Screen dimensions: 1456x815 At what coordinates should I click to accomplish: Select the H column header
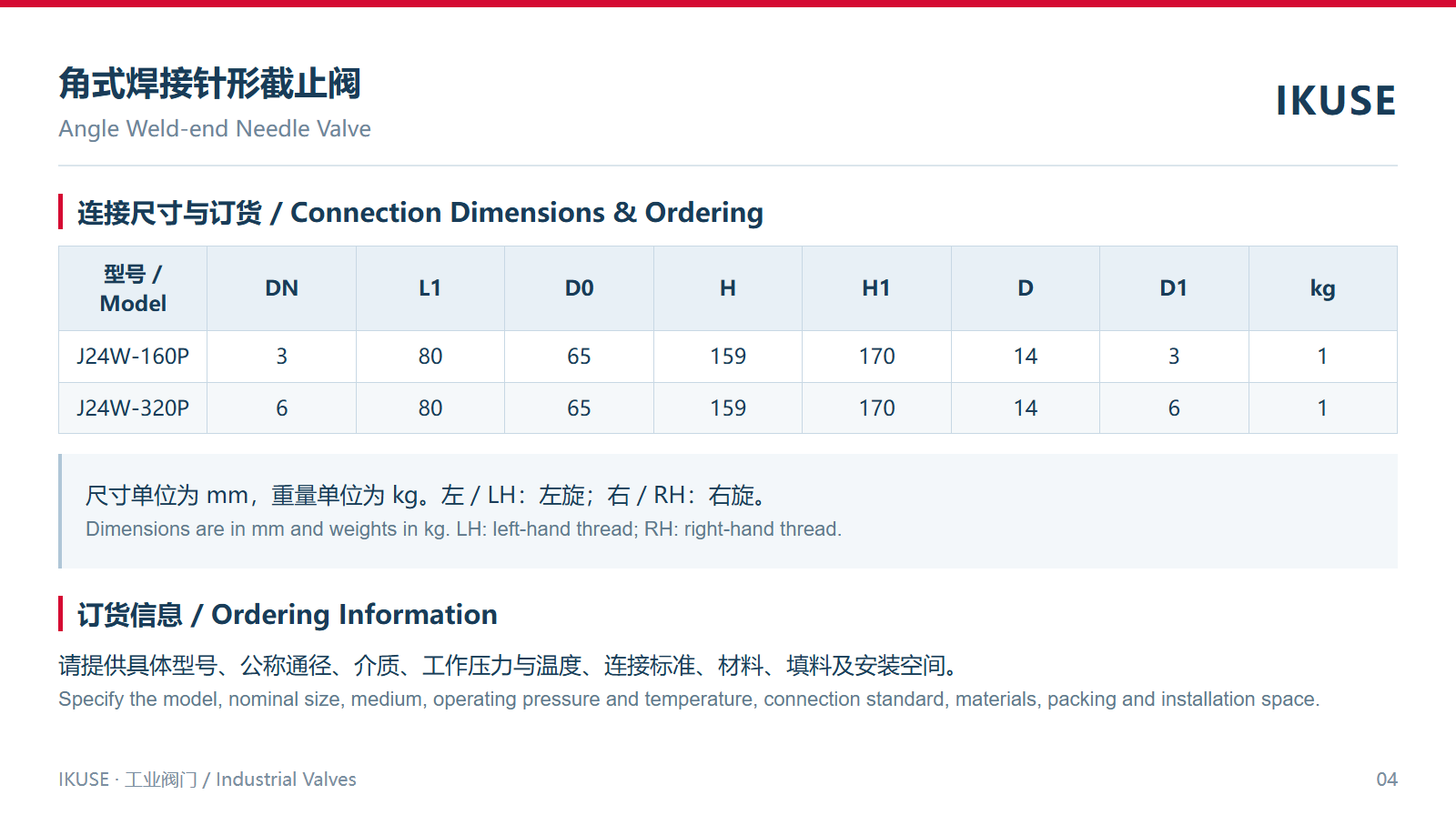pyautogui.click(x=728, y=288)
